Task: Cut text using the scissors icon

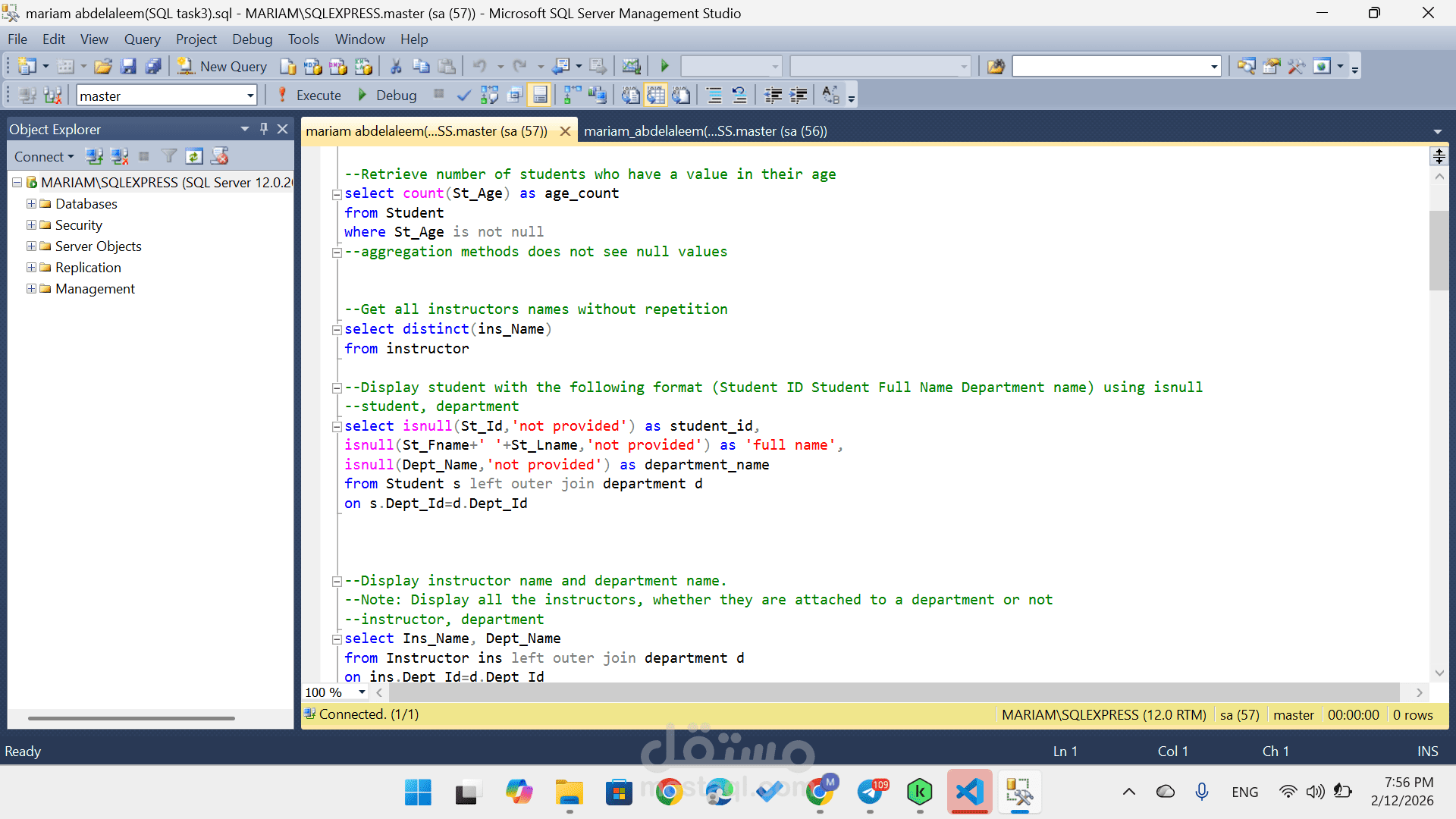Action: point(395,66)
